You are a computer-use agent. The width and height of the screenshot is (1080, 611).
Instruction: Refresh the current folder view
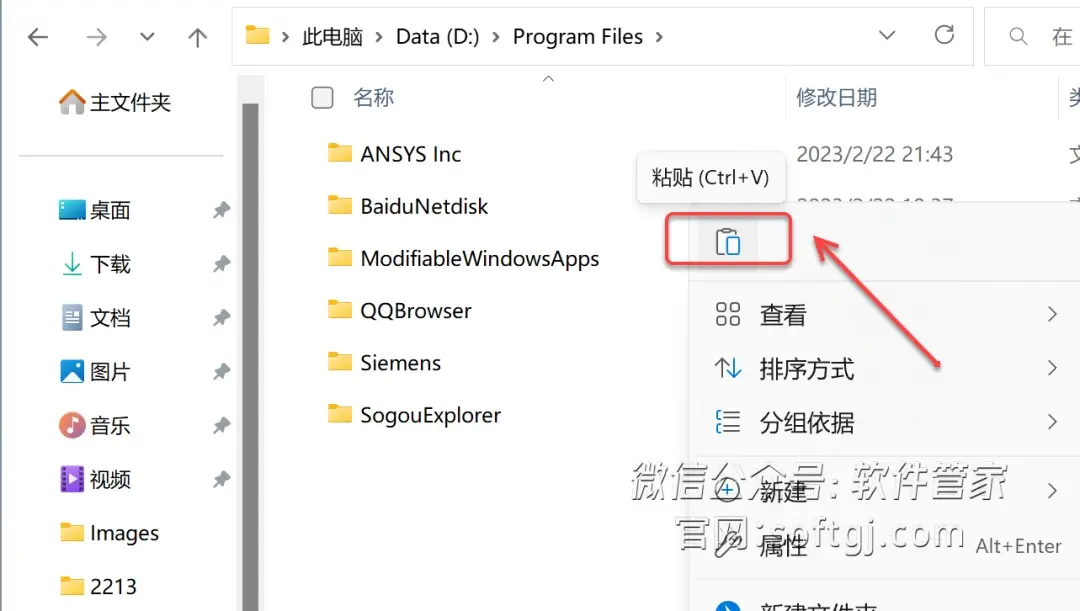(944, 34)
